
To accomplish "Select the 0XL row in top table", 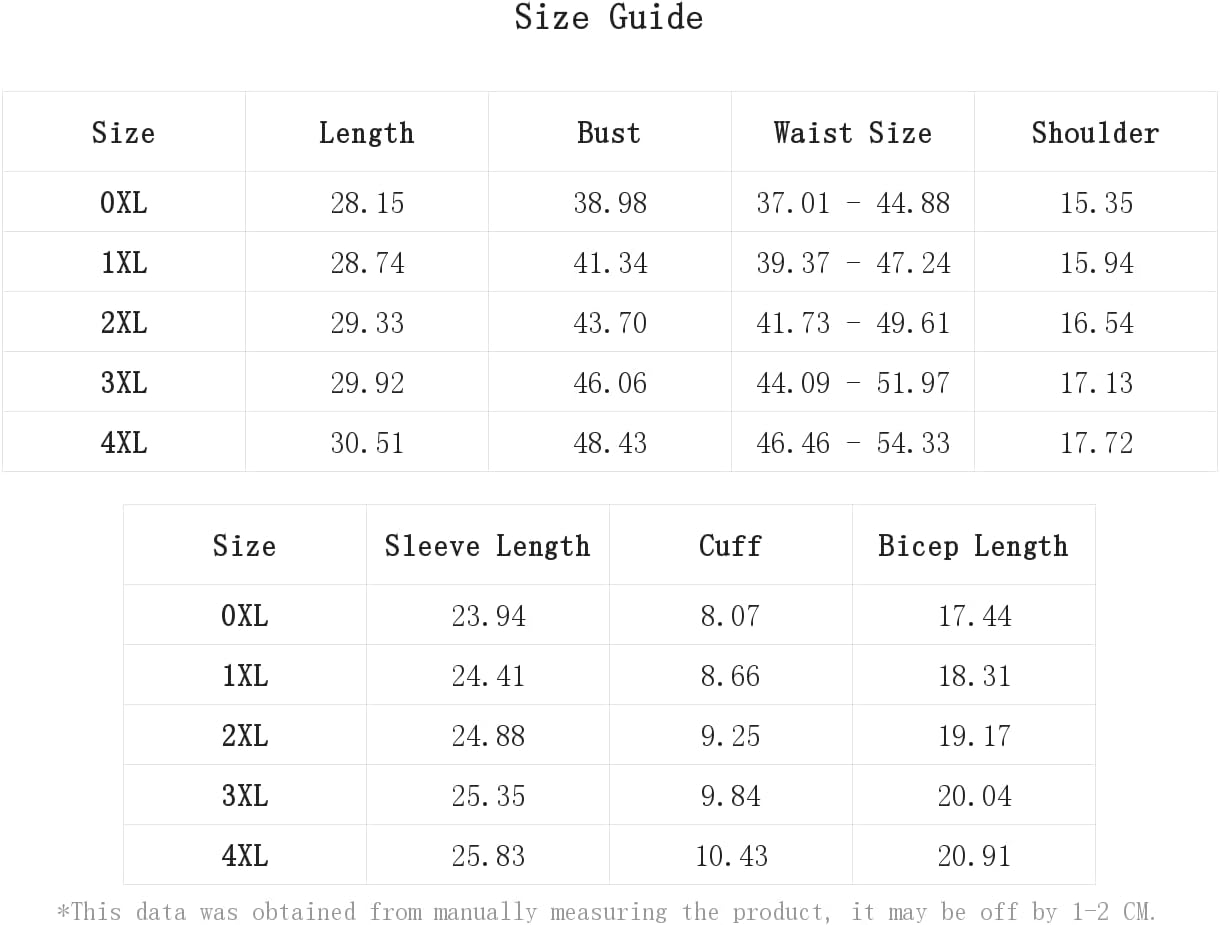I will click(610, 202).
